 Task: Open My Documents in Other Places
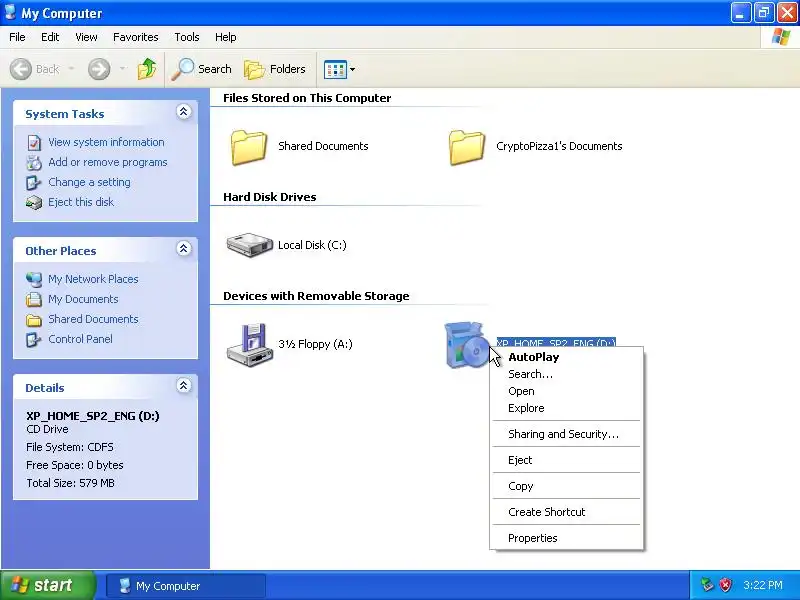click(x=83, y=299)
